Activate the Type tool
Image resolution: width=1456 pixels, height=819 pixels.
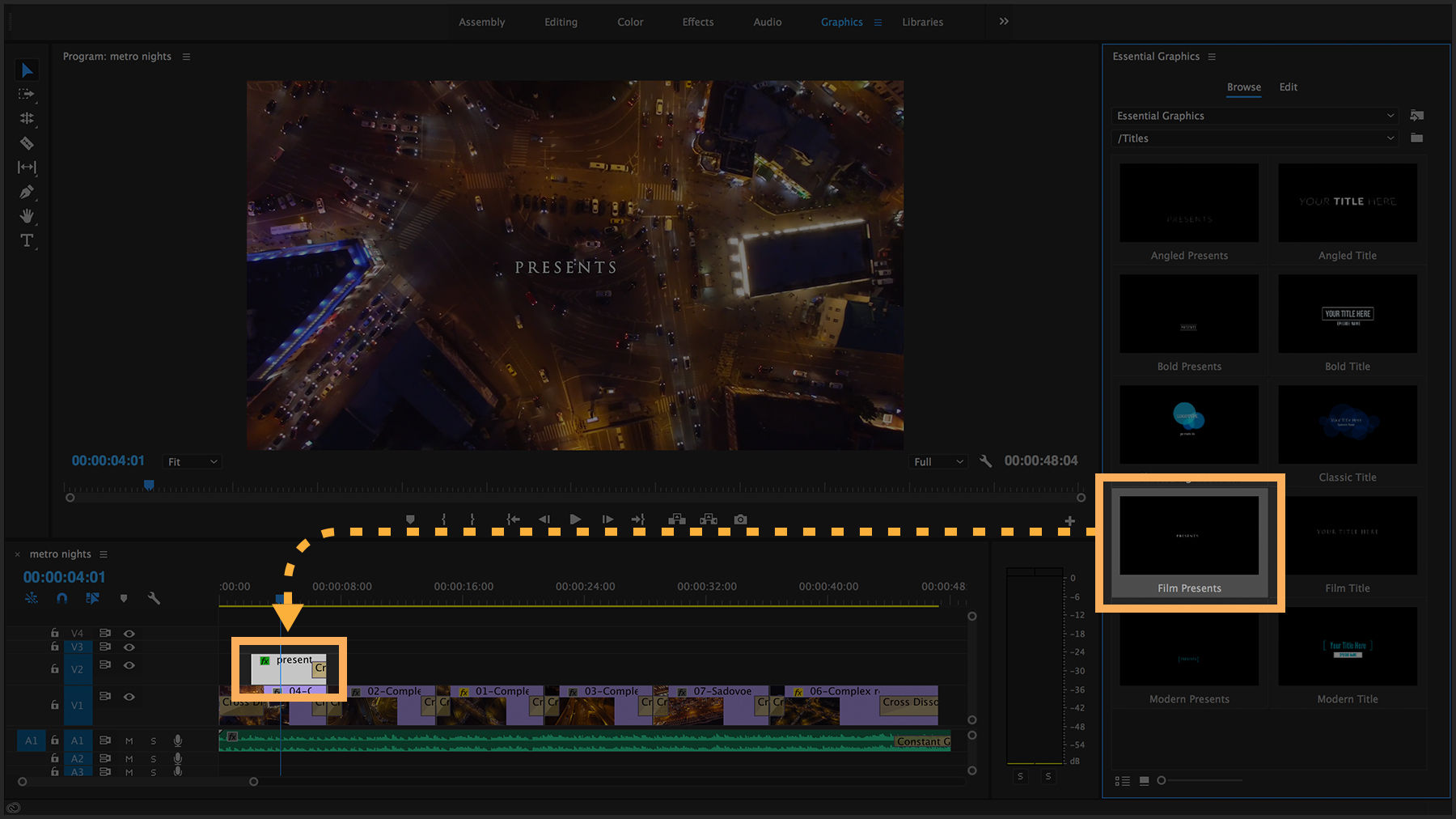tap(27, 240)
